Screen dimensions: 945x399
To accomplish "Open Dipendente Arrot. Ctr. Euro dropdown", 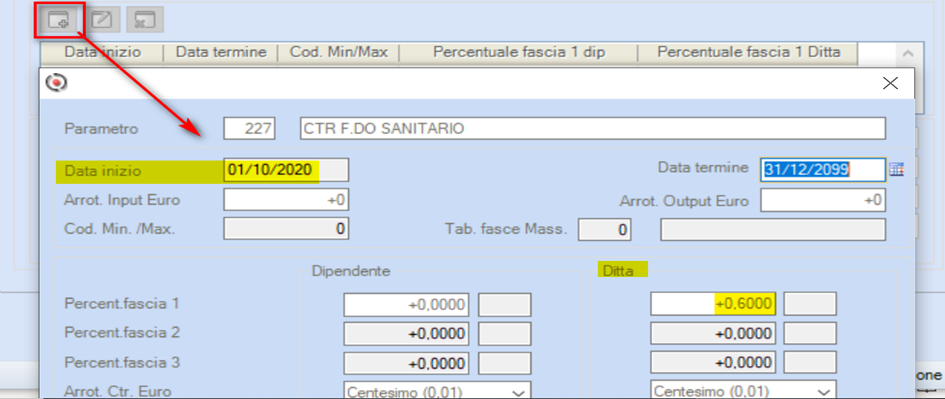I will (437, 391).
